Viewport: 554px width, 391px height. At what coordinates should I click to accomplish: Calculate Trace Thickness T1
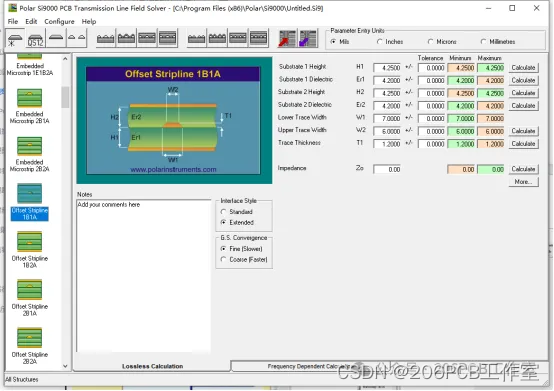click(x=523, y=144)
